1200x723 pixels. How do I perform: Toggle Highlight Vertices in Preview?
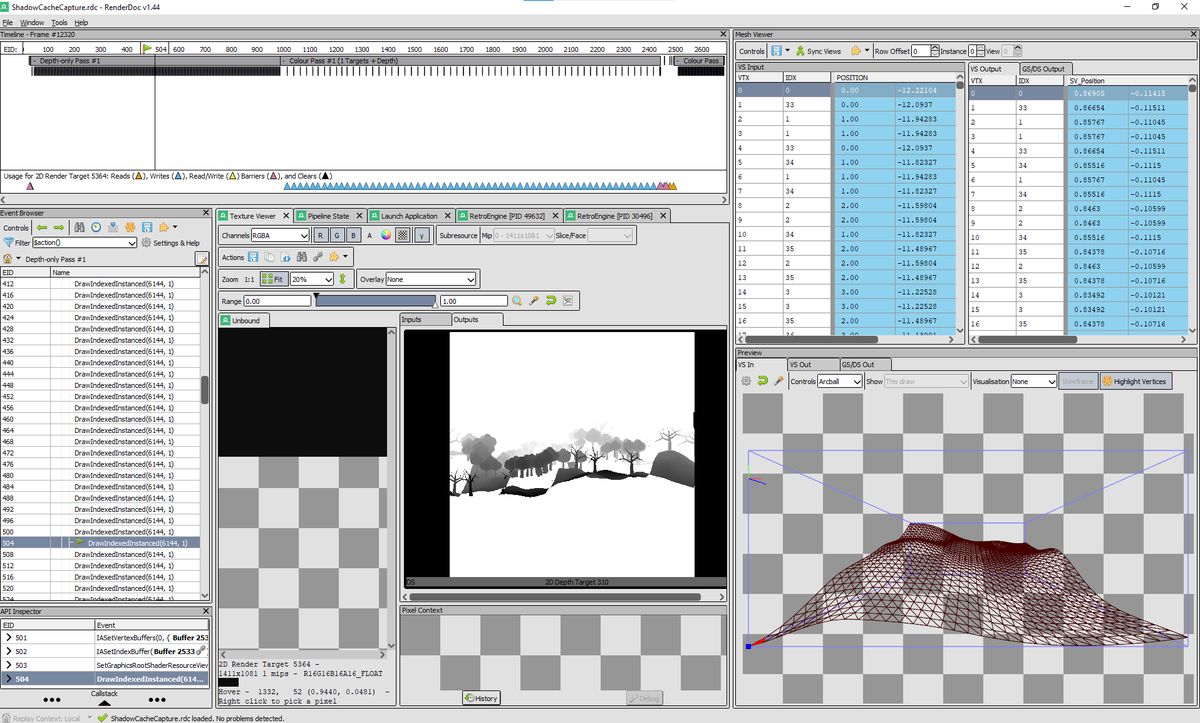pyautogui.click(x=1135, y=381)
